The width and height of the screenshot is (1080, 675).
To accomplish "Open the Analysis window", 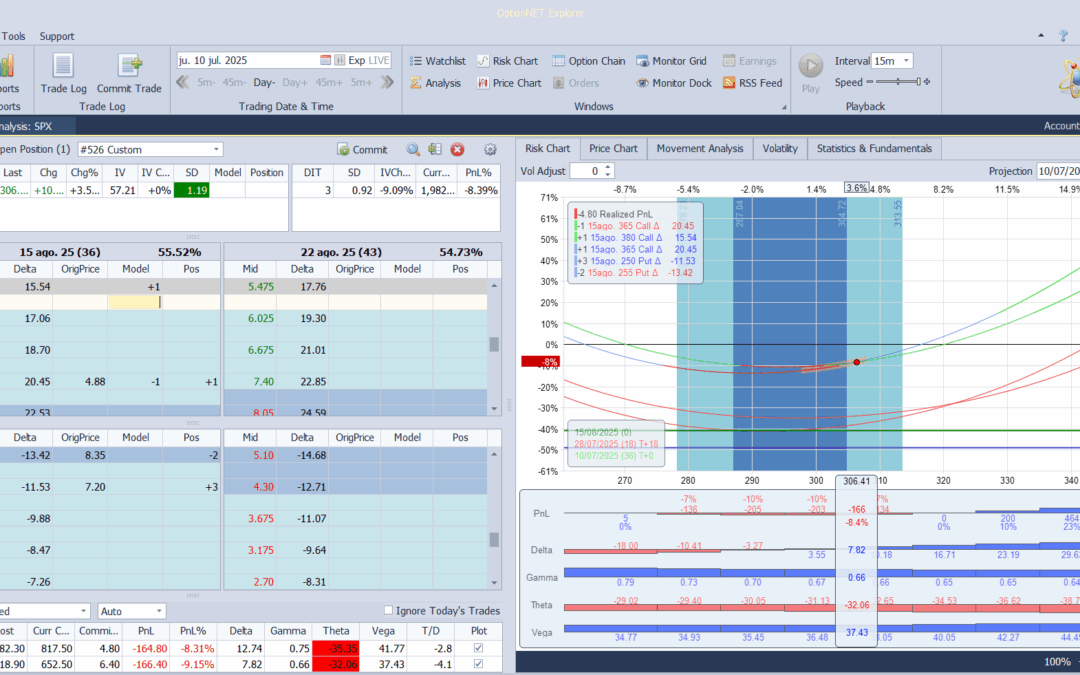I will 435,83.
